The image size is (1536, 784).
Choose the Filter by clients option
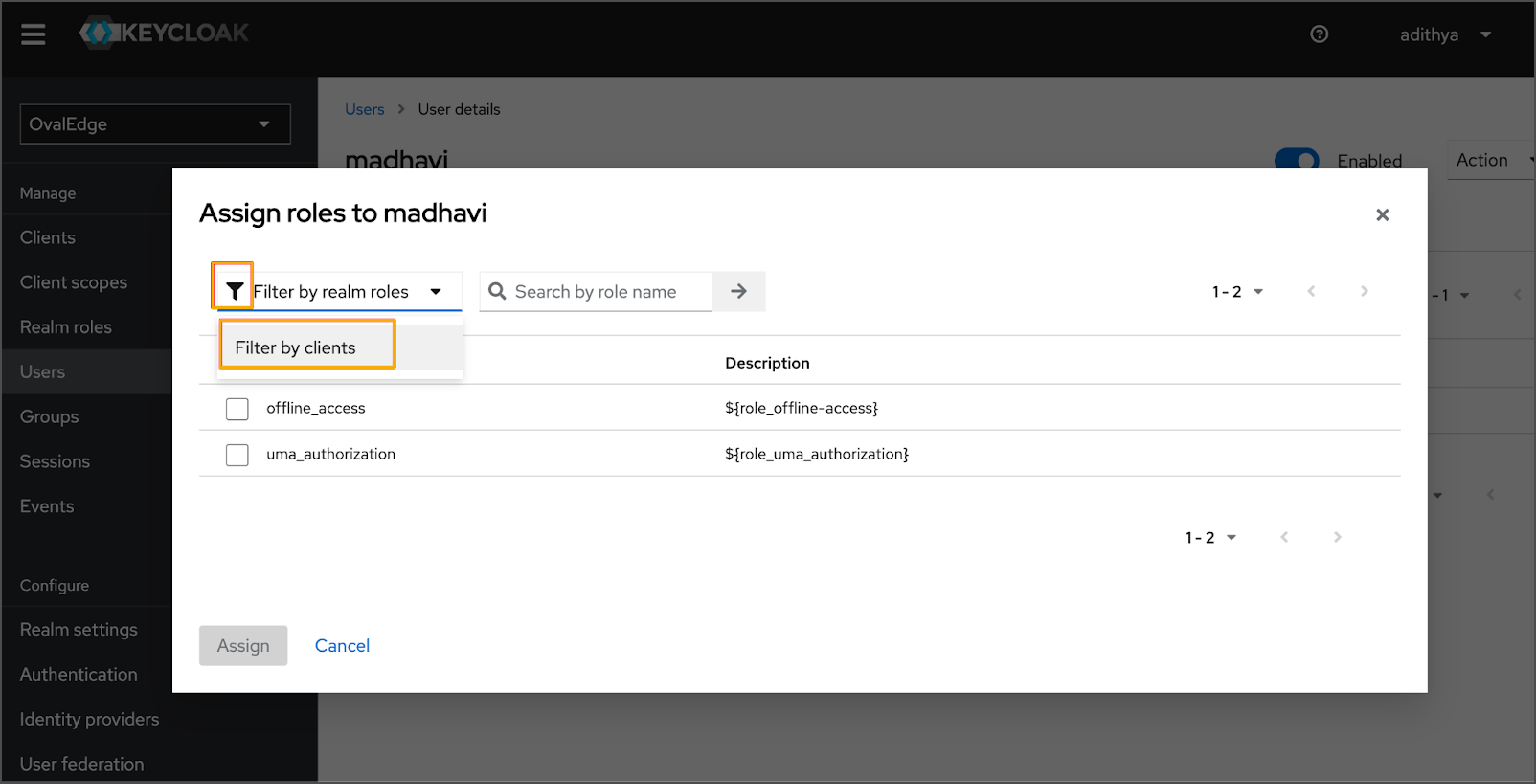click(x=296, y=347)
